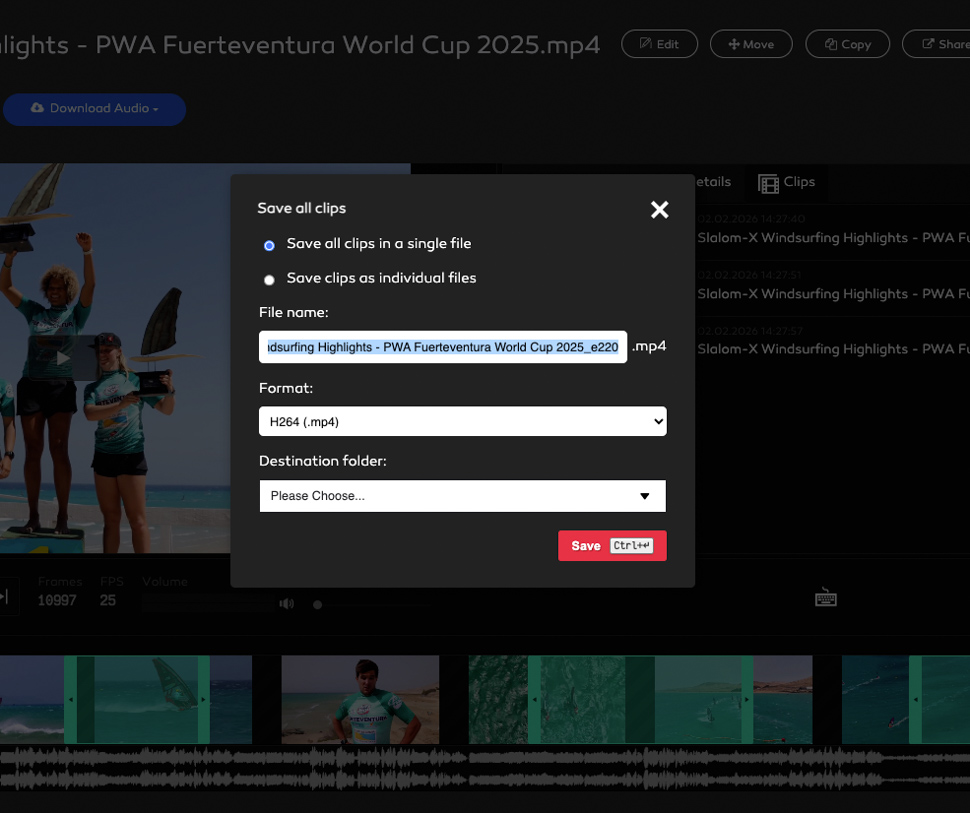Image resolution: width=970 pixels, height=813 pixels.
Task: Switch to the Details tab
Action: (x=712, y=182)
